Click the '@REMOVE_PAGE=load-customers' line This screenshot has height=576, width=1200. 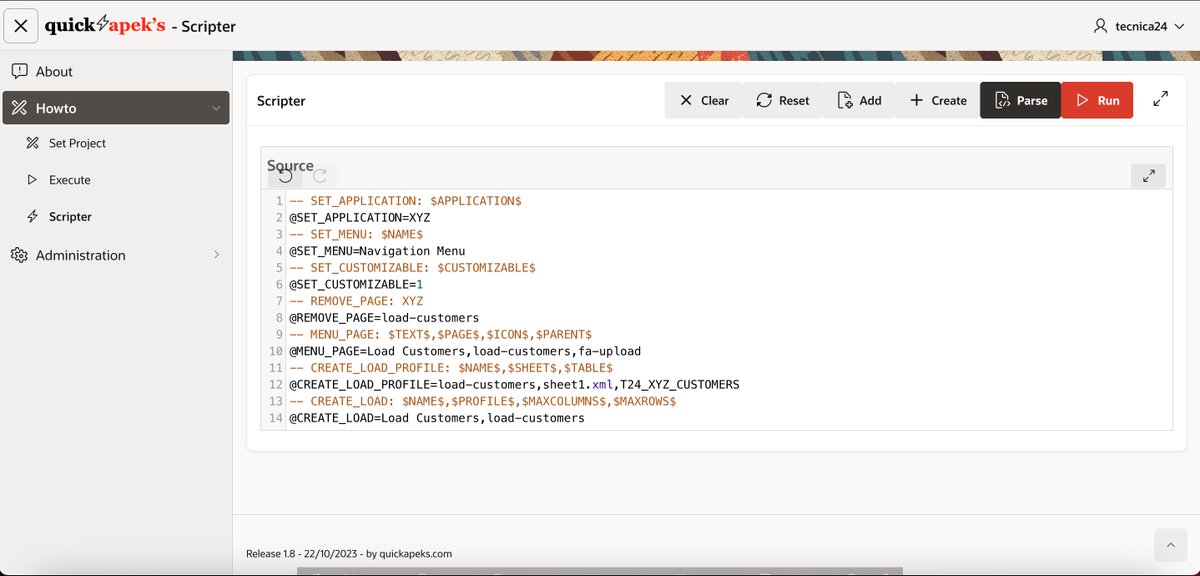point(384,318)
